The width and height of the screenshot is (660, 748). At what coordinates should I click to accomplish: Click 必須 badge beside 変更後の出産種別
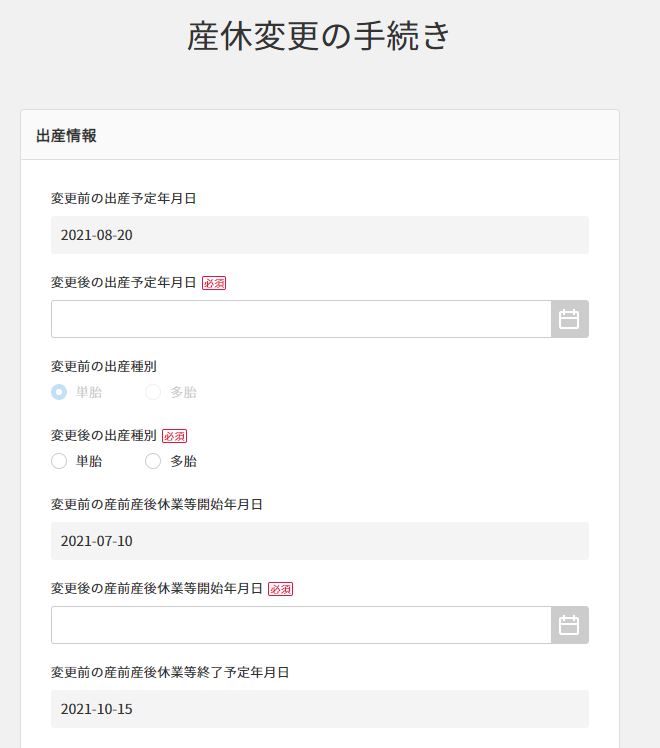pos(175,436)
